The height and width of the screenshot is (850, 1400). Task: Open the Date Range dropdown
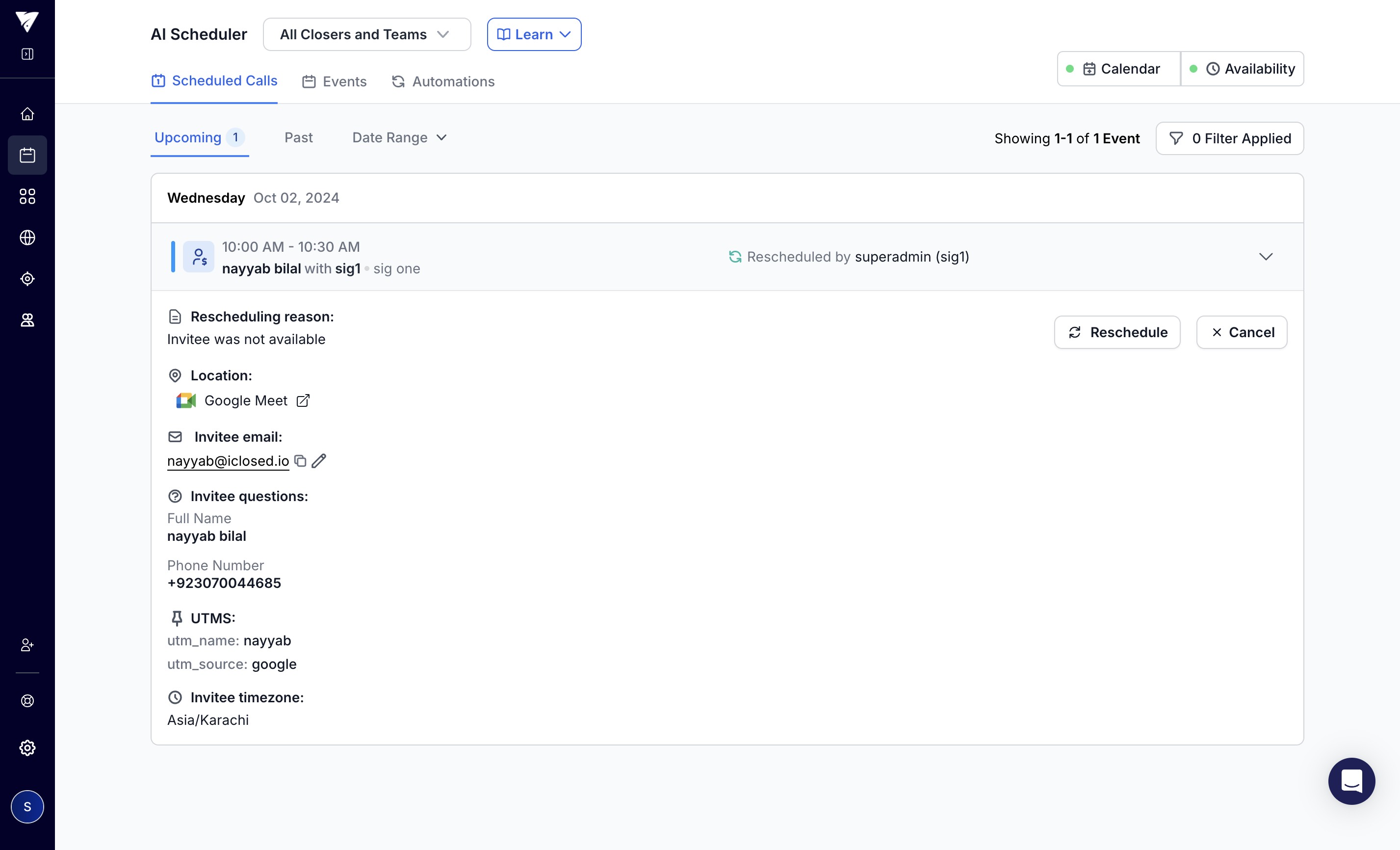pos(399,137)
